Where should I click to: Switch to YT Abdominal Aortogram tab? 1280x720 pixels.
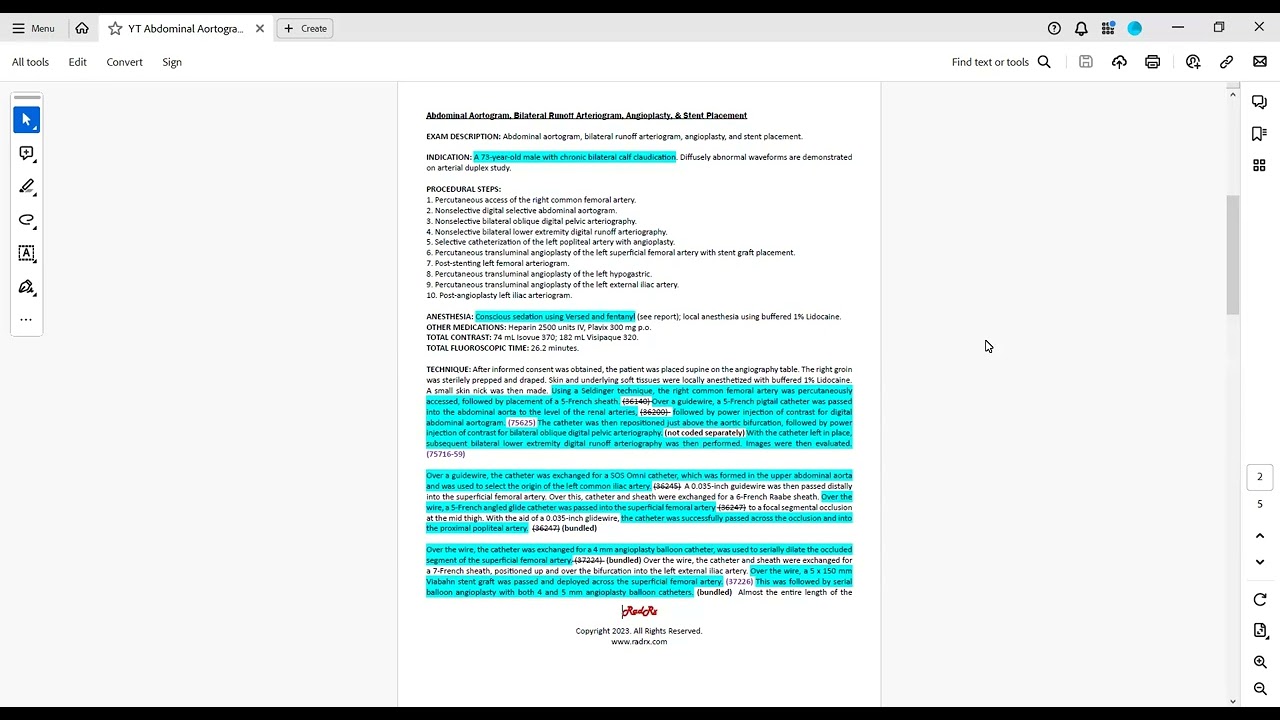click(186, 28)
